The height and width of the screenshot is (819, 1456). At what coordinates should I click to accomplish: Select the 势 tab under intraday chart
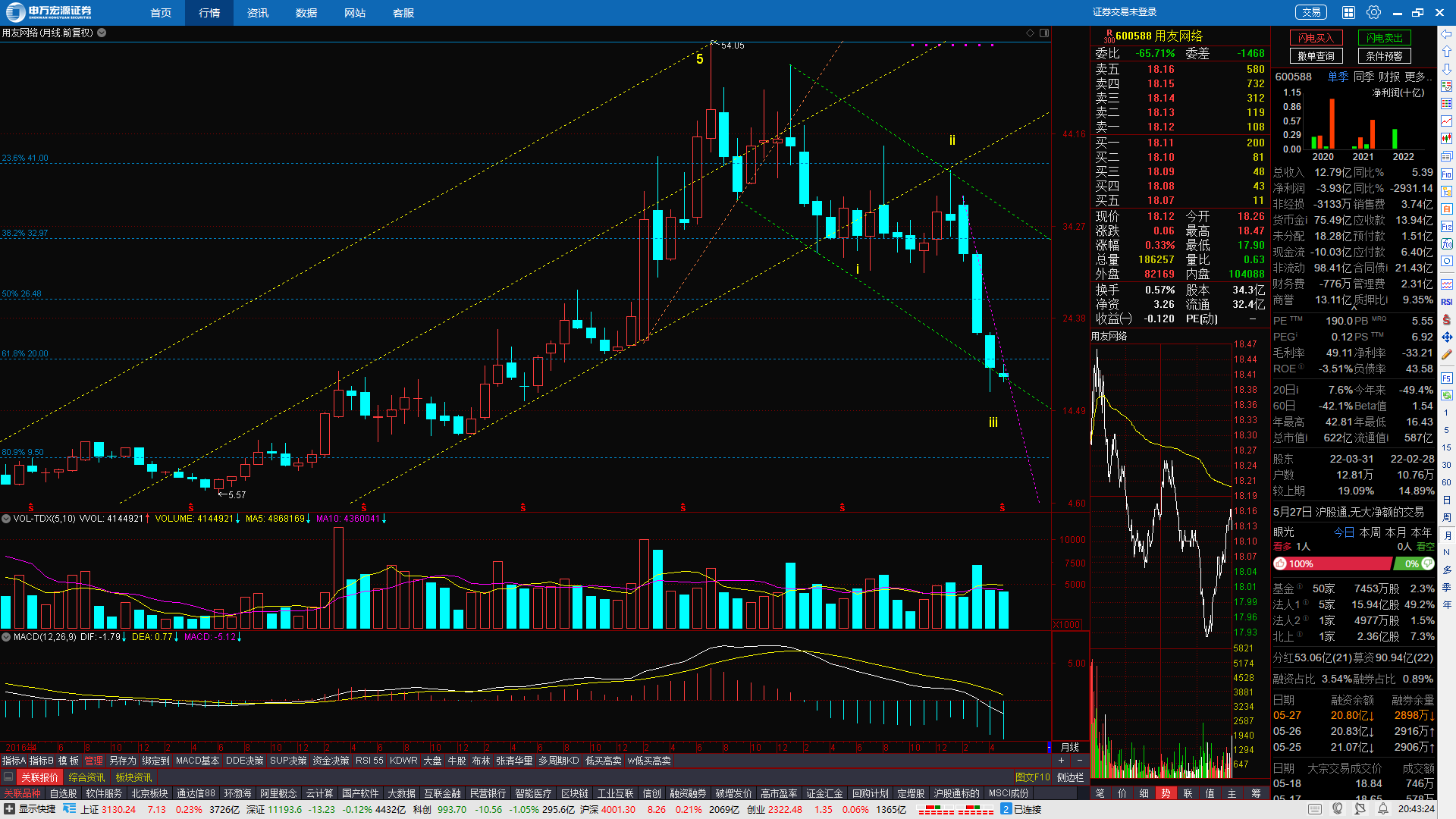(1166, 793)
